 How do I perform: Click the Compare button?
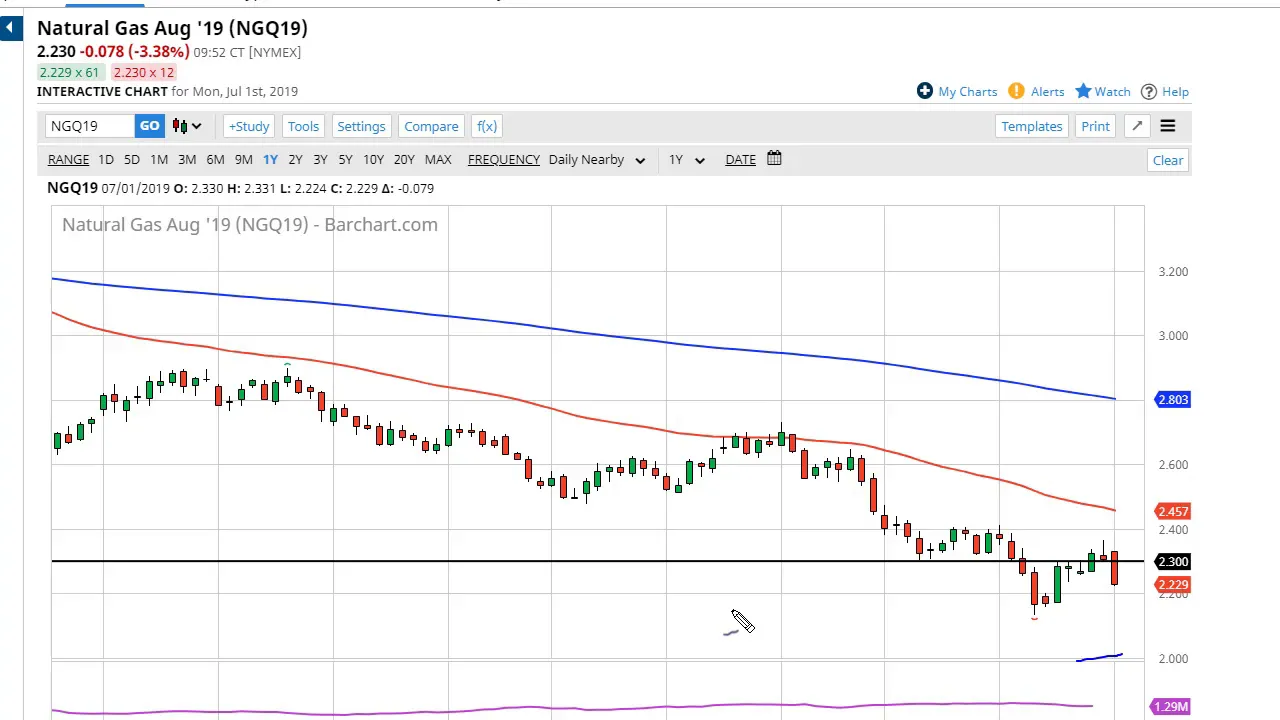431,126
